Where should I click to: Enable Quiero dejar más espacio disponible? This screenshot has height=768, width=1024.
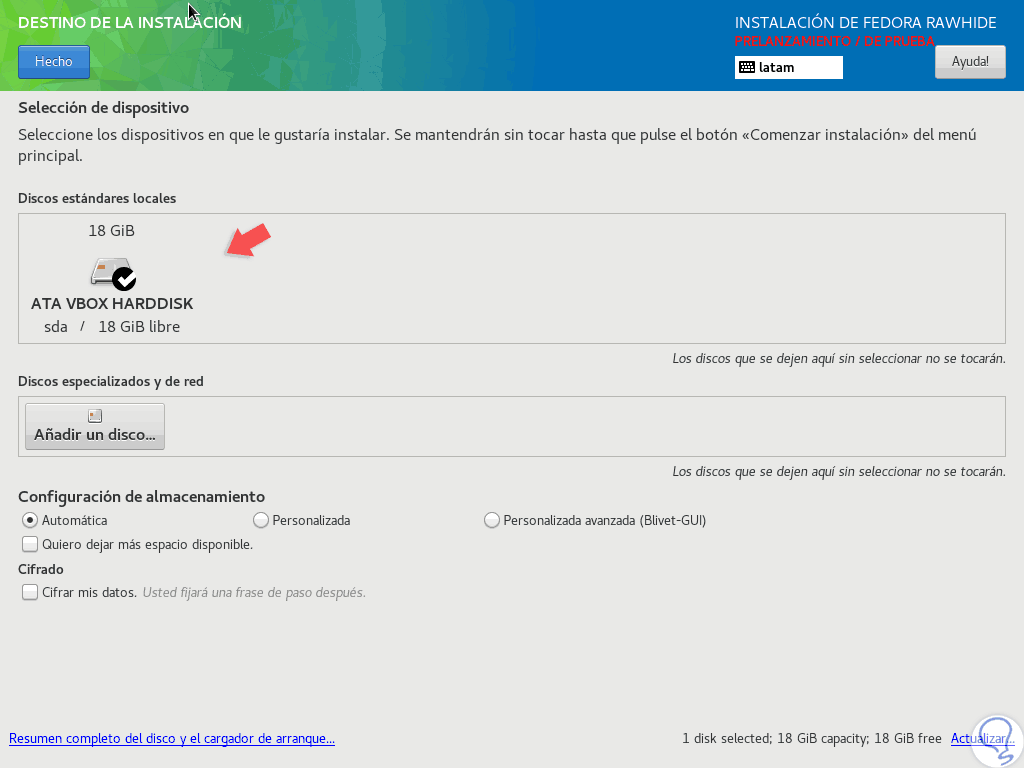click(137, 544)
